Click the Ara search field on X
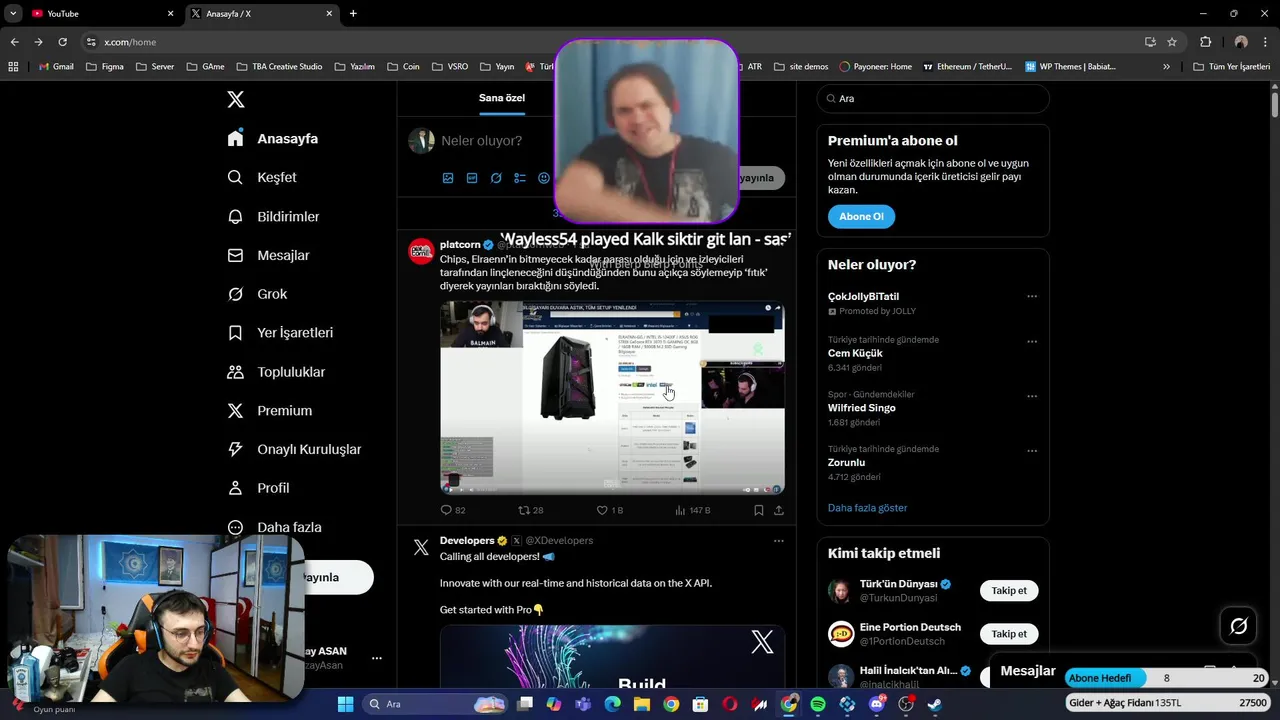This screenshot has width=1280, height=720. coord(933,98)
